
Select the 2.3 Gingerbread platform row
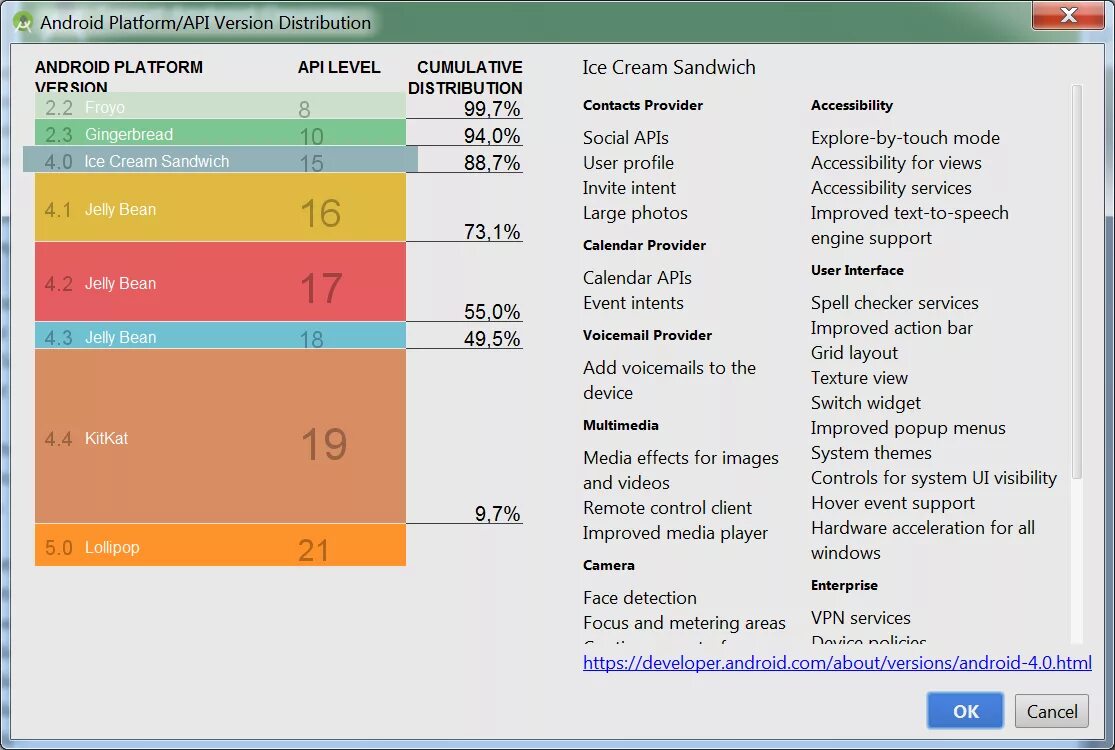[x=220, y=133]
